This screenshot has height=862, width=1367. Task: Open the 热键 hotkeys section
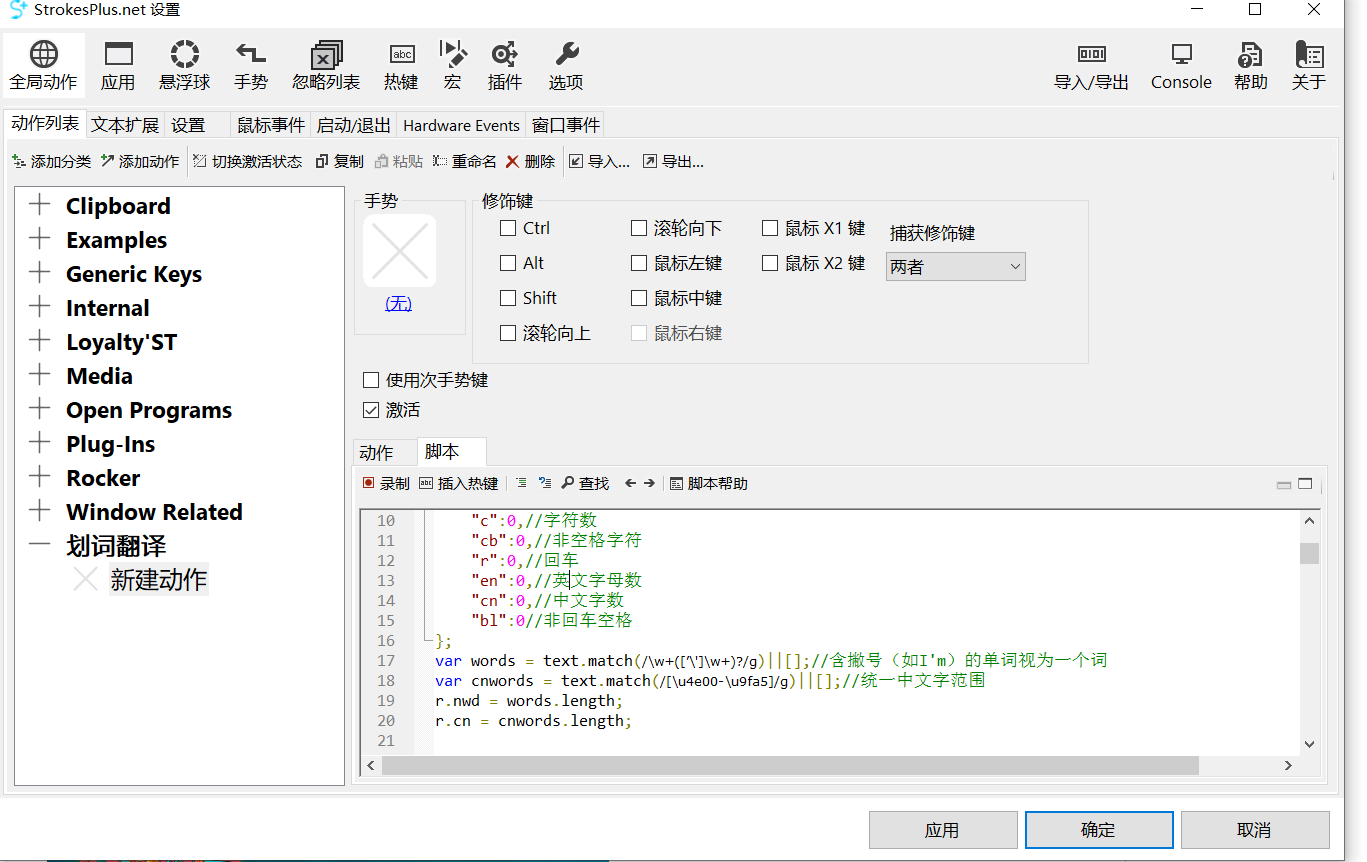(x=401, y=67)
